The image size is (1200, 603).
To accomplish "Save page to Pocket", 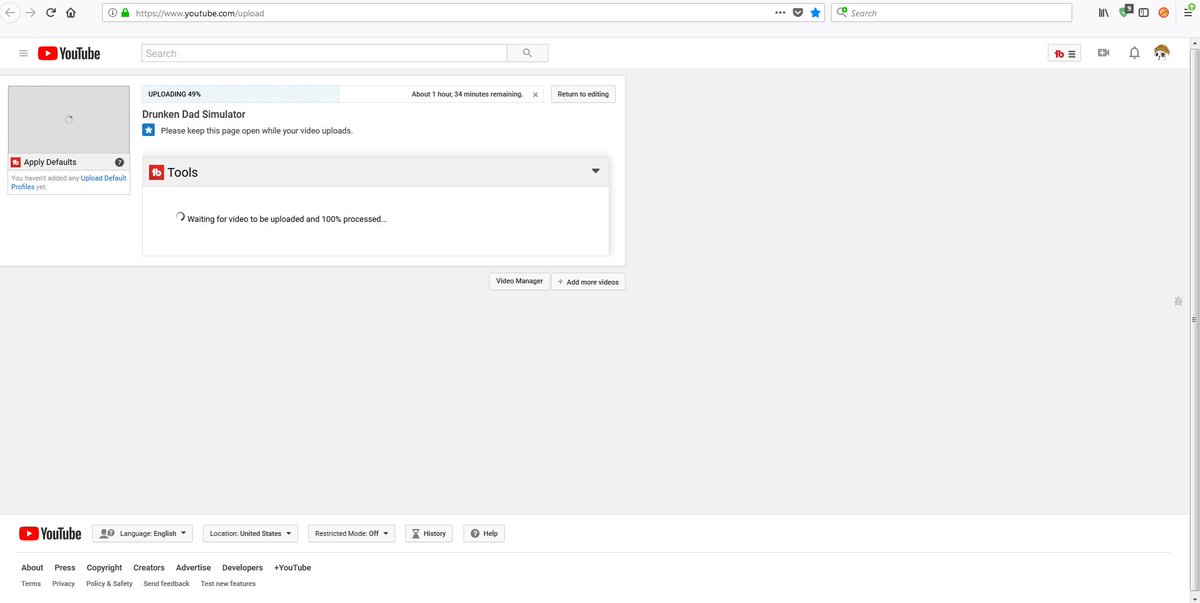I will click(x=797, y=13).
